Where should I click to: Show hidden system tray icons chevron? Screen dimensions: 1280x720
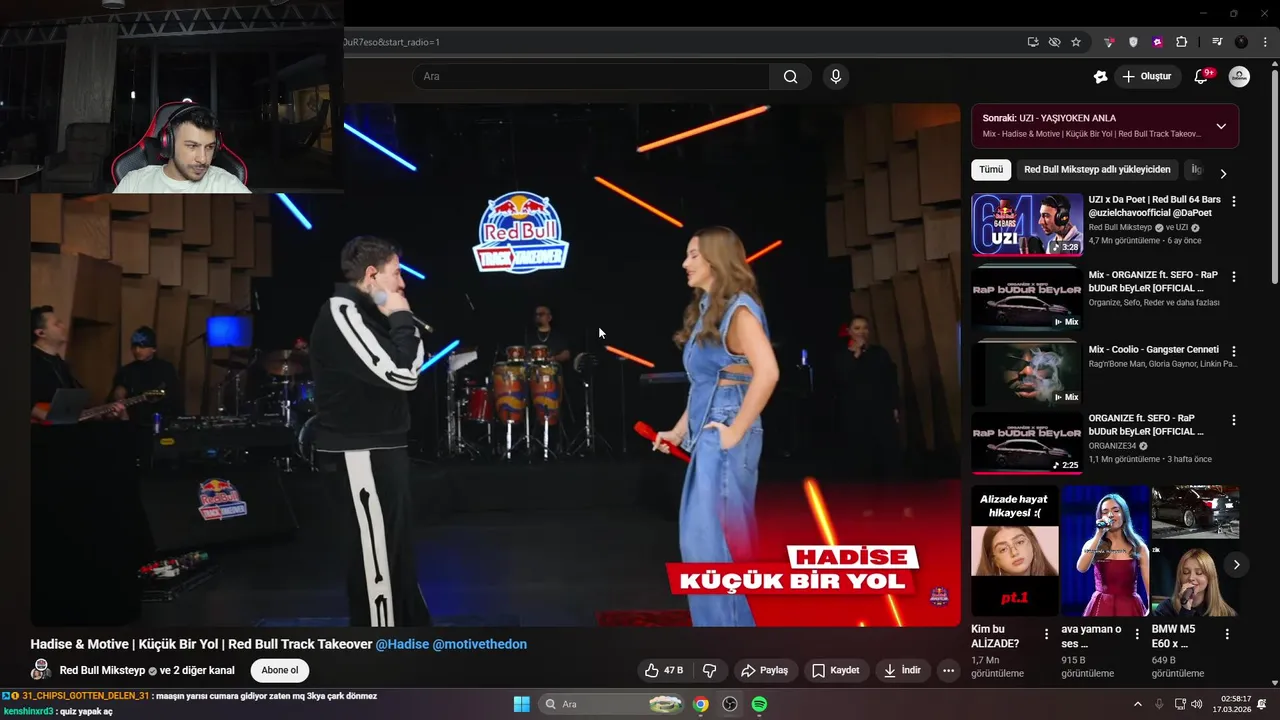(x=1137, y=704)
